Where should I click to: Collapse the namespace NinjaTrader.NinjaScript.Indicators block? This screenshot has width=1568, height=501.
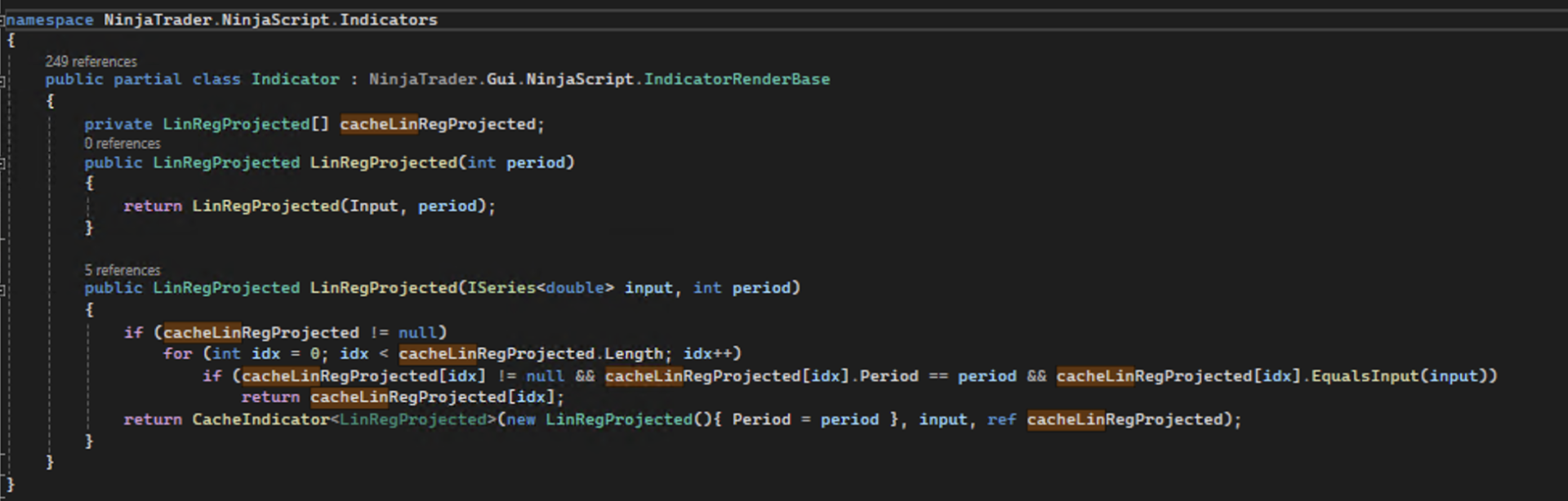[2, 20]
